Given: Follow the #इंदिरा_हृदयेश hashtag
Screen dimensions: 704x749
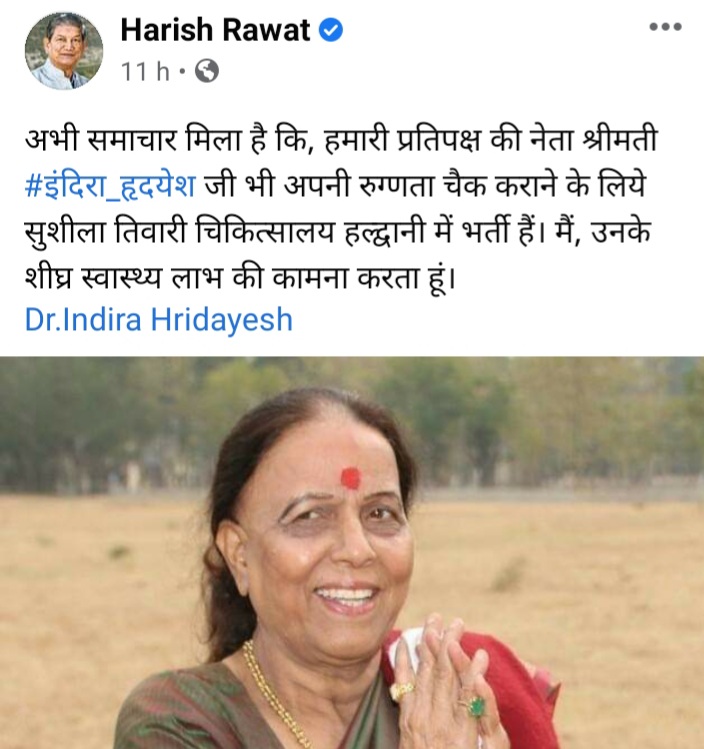Looking at the screenshot, I should 110,186.
